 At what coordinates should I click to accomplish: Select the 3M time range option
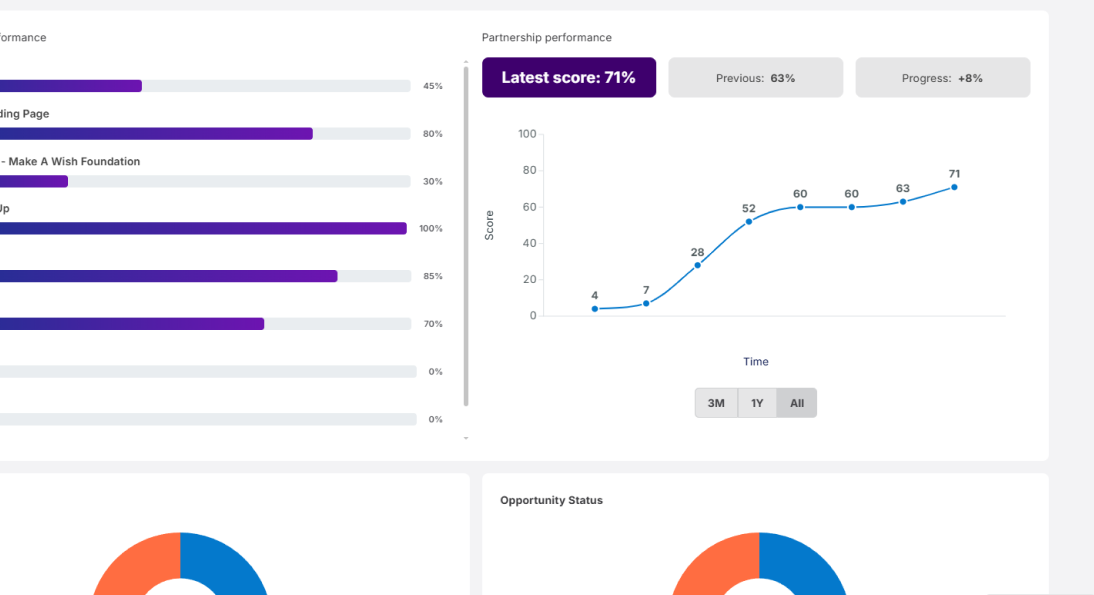(x=716, y=402)
